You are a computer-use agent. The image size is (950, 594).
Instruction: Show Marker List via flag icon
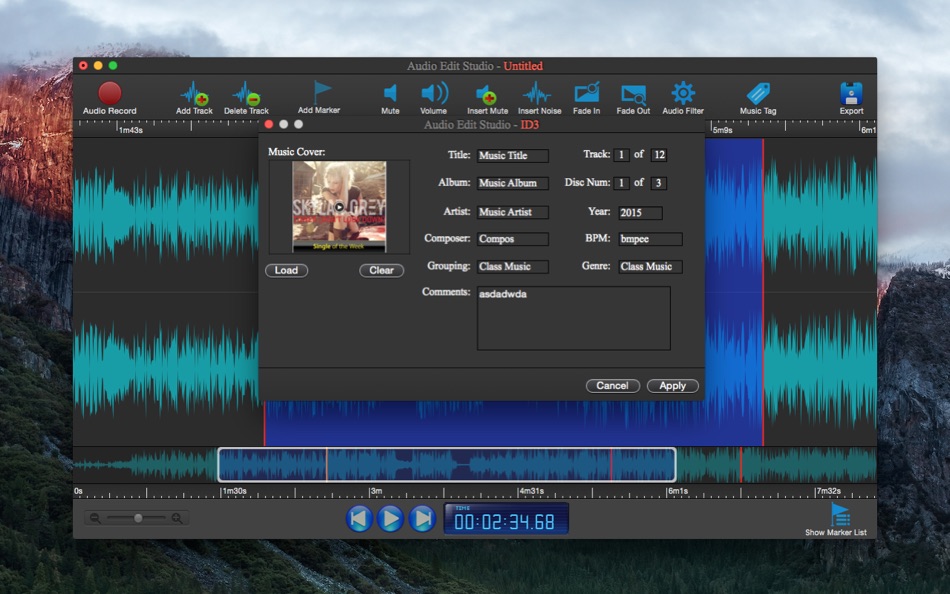(840, 515)
